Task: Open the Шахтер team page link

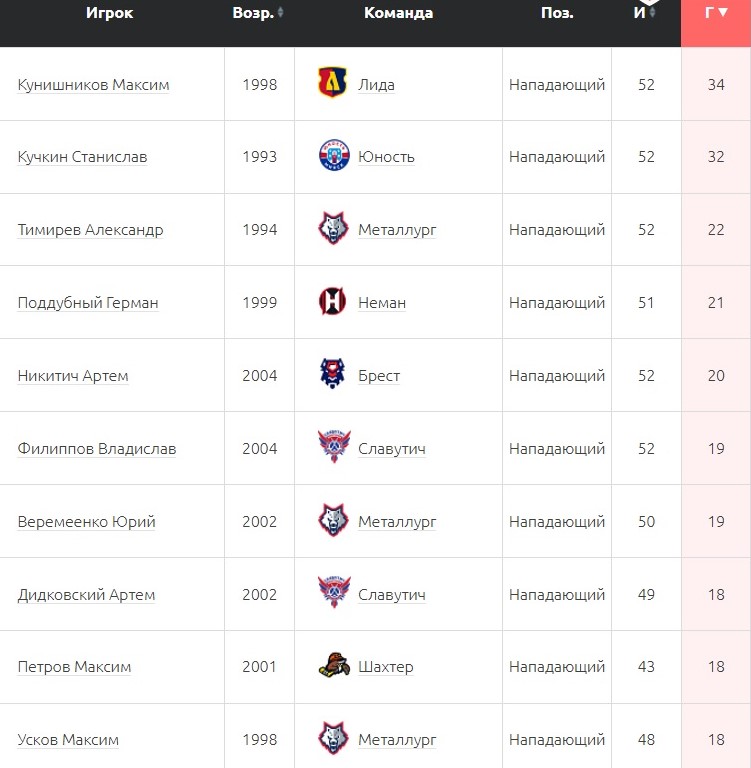Action: [385, 667]
